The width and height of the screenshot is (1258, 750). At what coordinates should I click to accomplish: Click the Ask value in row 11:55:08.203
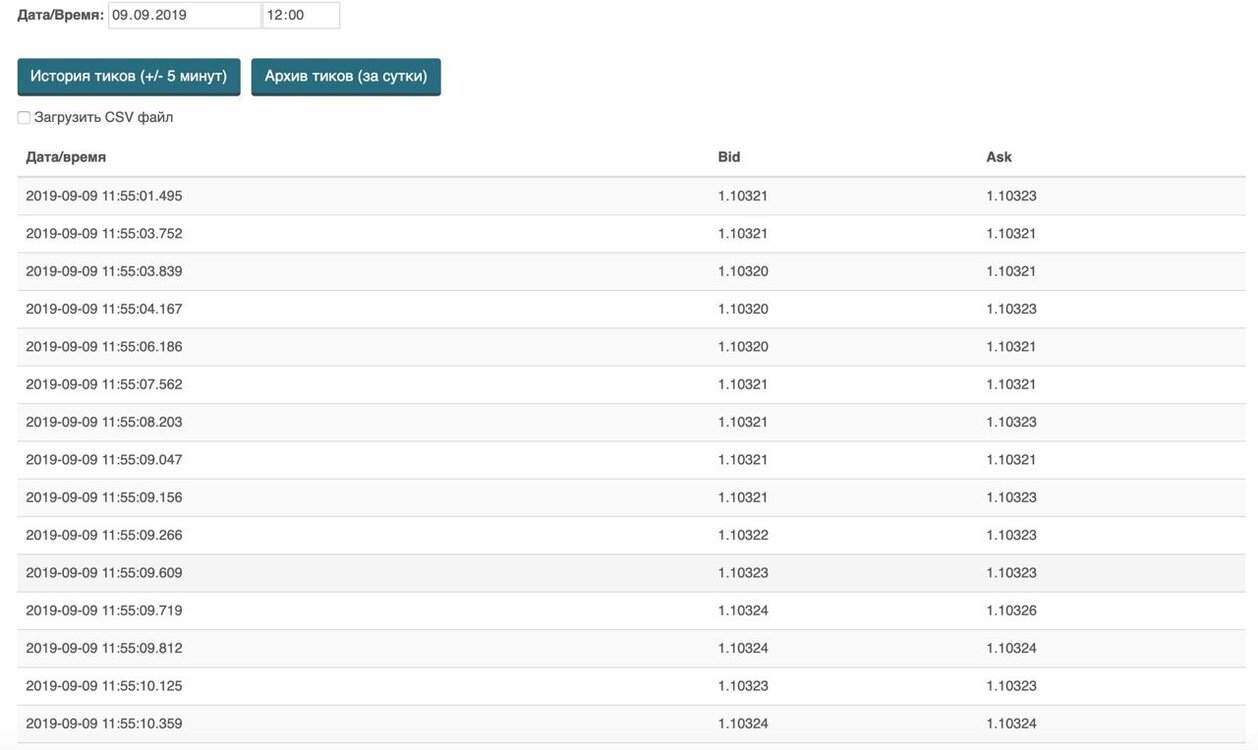(x=1011, y=422)
